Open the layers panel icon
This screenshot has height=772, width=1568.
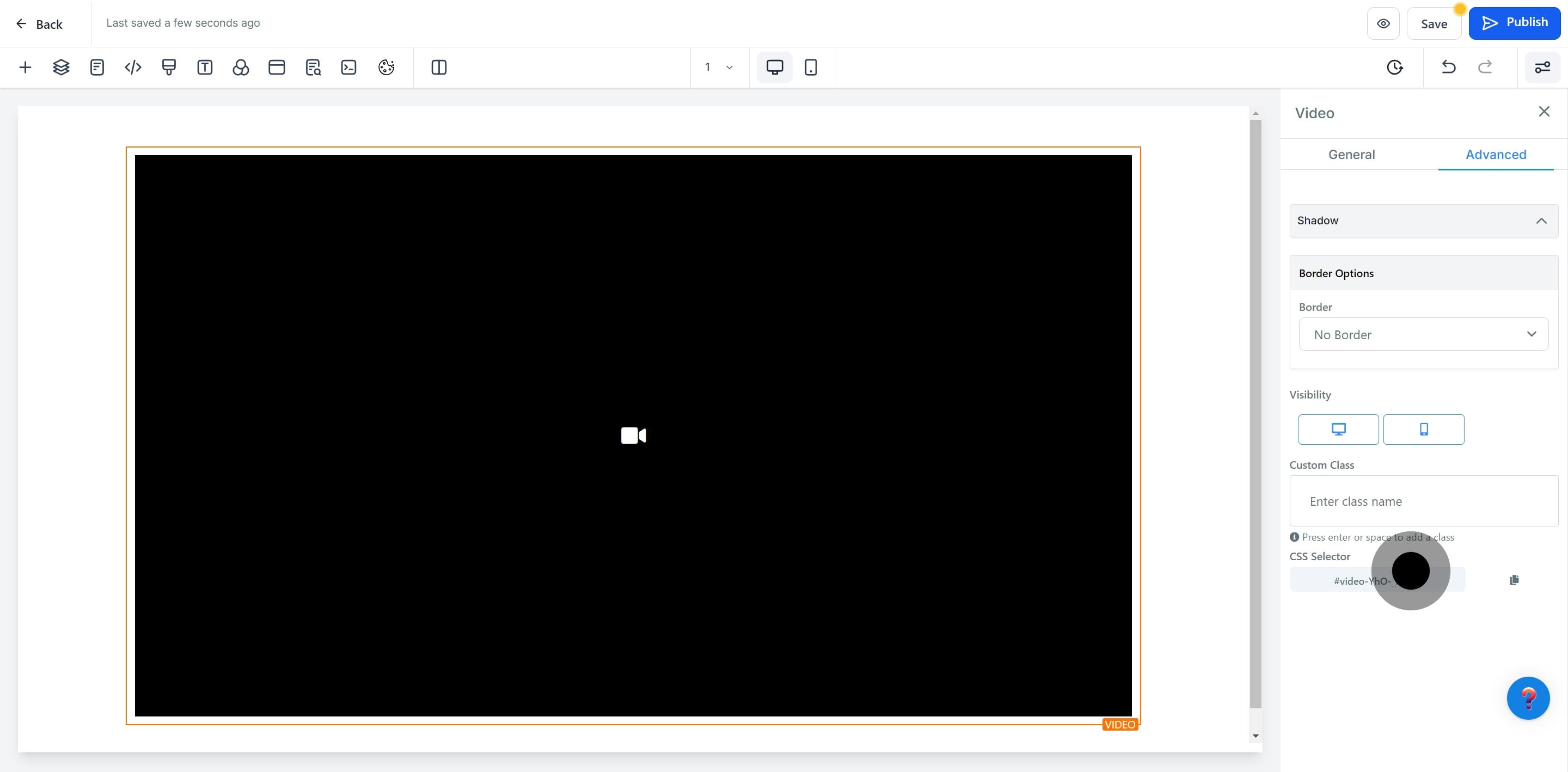coord(61,67)
